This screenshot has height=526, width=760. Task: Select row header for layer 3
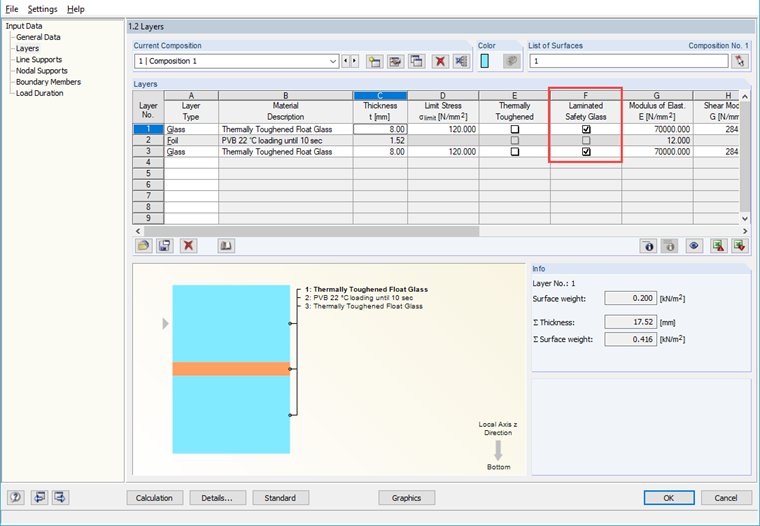[148, 152]
